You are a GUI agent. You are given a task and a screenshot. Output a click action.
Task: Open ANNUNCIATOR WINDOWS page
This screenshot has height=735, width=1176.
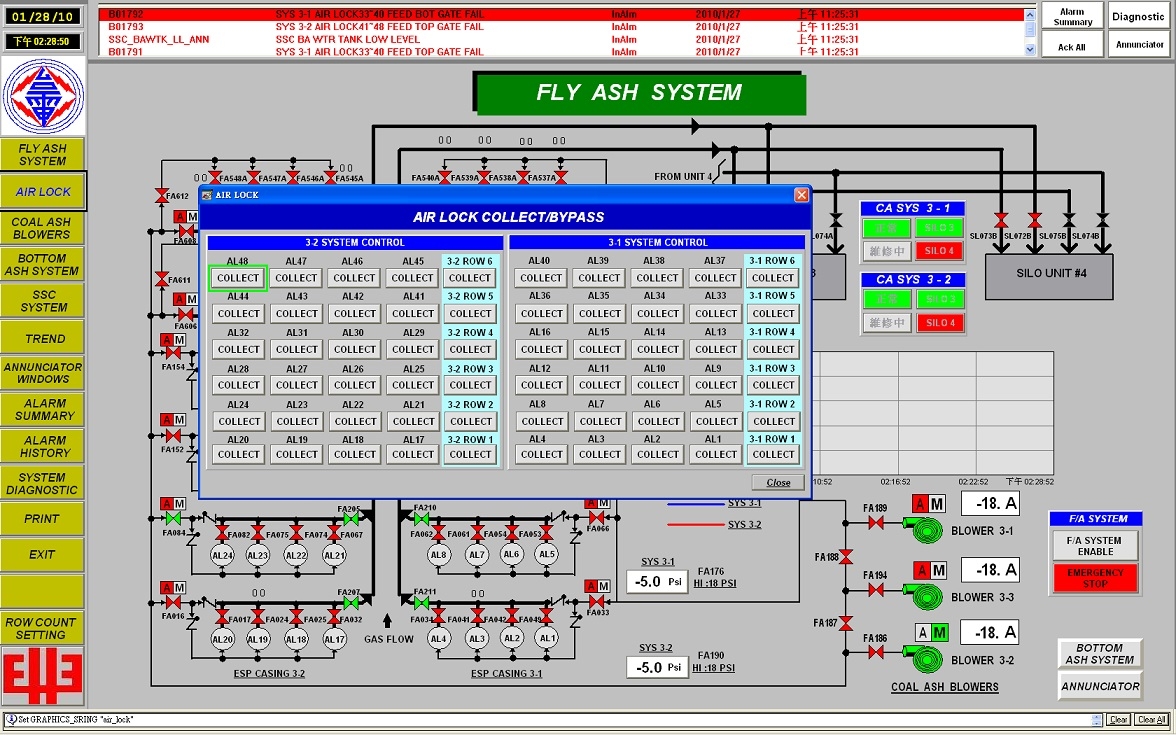point(43,373)
